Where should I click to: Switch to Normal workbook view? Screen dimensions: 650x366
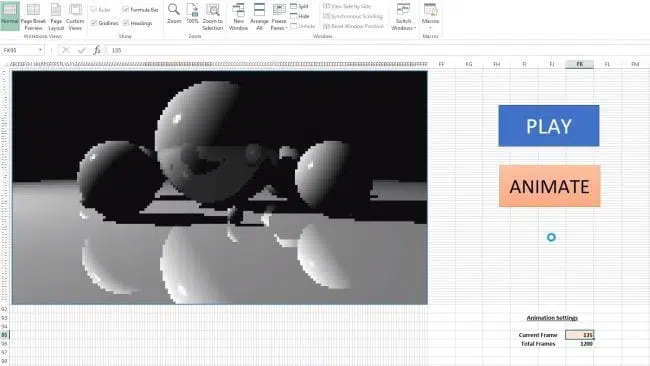(10, 15)
